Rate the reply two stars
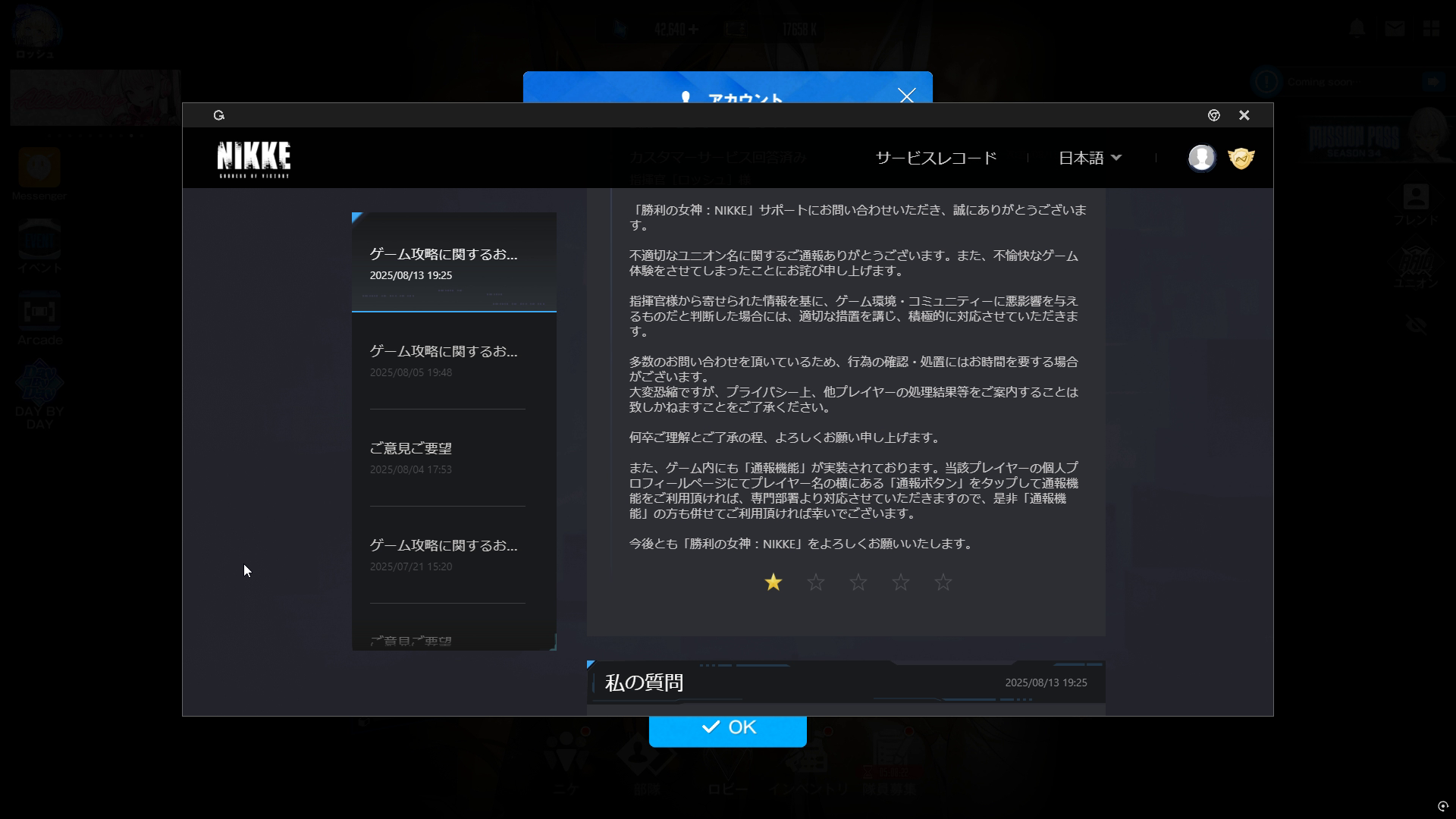Viewport: 1456px width, 819px height. coord(815,582)
